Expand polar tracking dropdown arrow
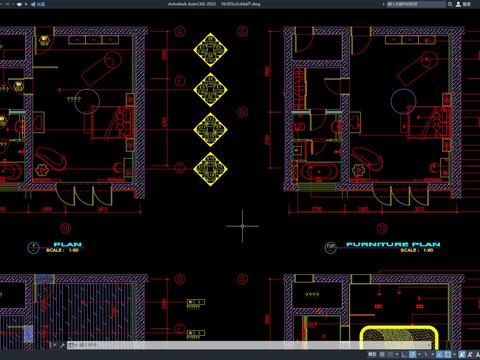The height and width of the screenshot is (360, 480). coord(419,354)
